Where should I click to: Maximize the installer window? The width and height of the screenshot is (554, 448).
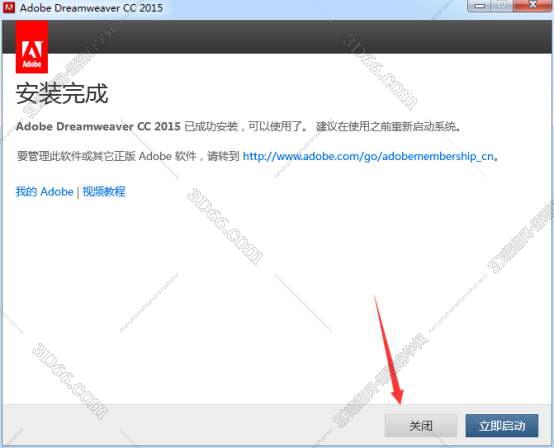tap(502, 5)
